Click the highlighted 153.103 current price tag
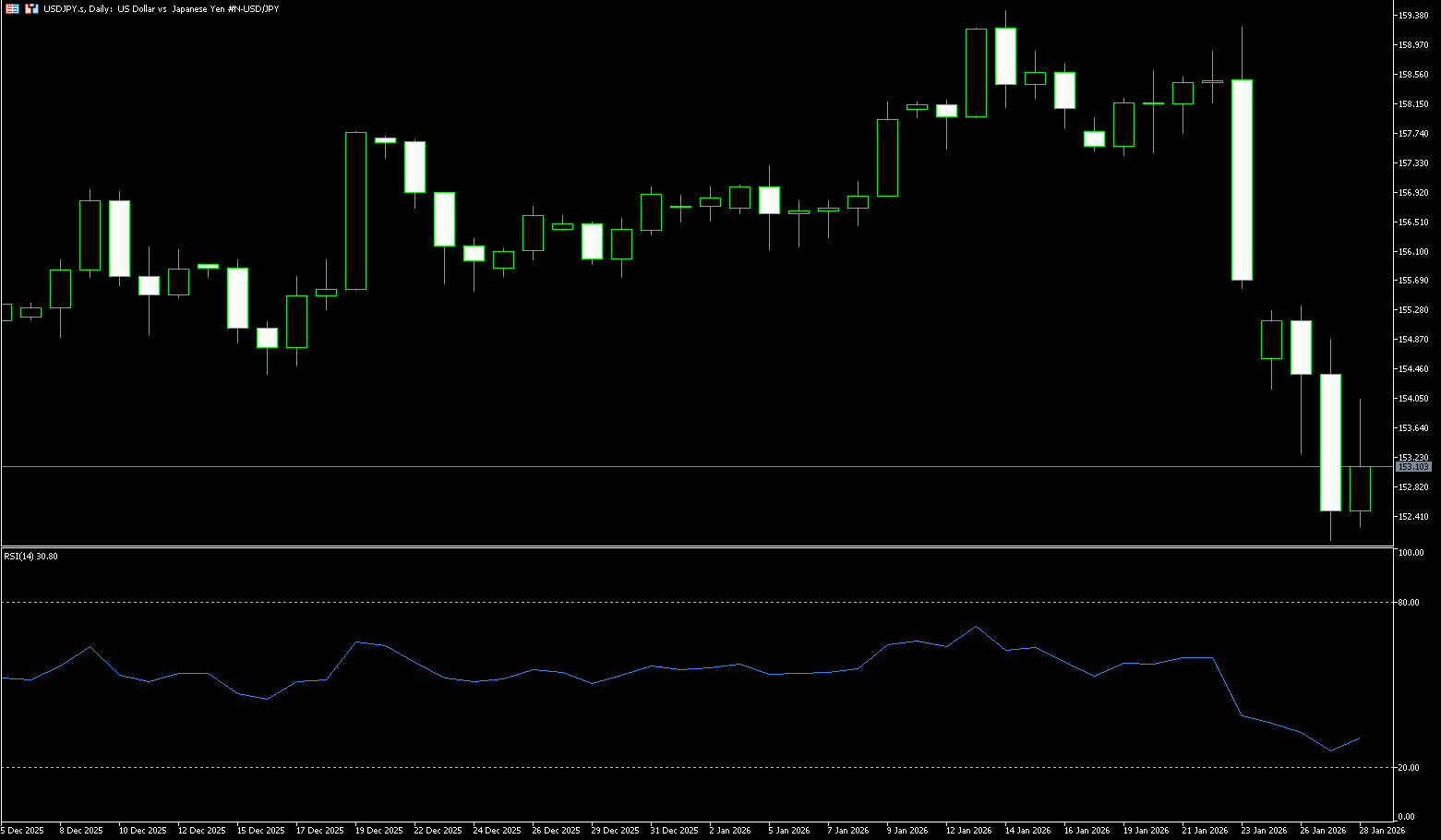Image resolution: width=1441 pixels, height=840 pixels. (1412, 467)
